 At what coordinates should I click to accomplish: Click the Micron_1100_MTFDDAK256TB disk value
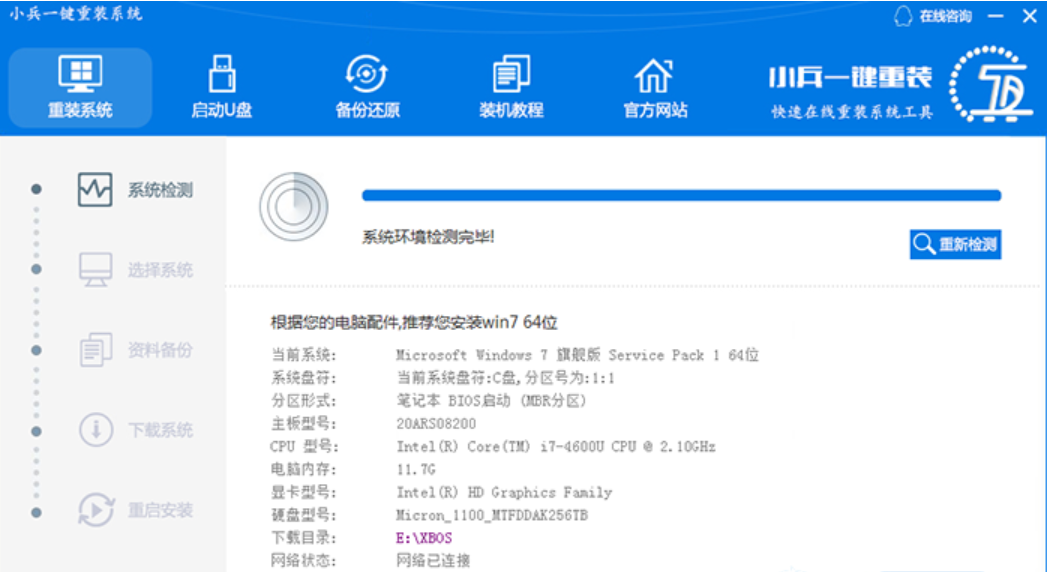492,515
